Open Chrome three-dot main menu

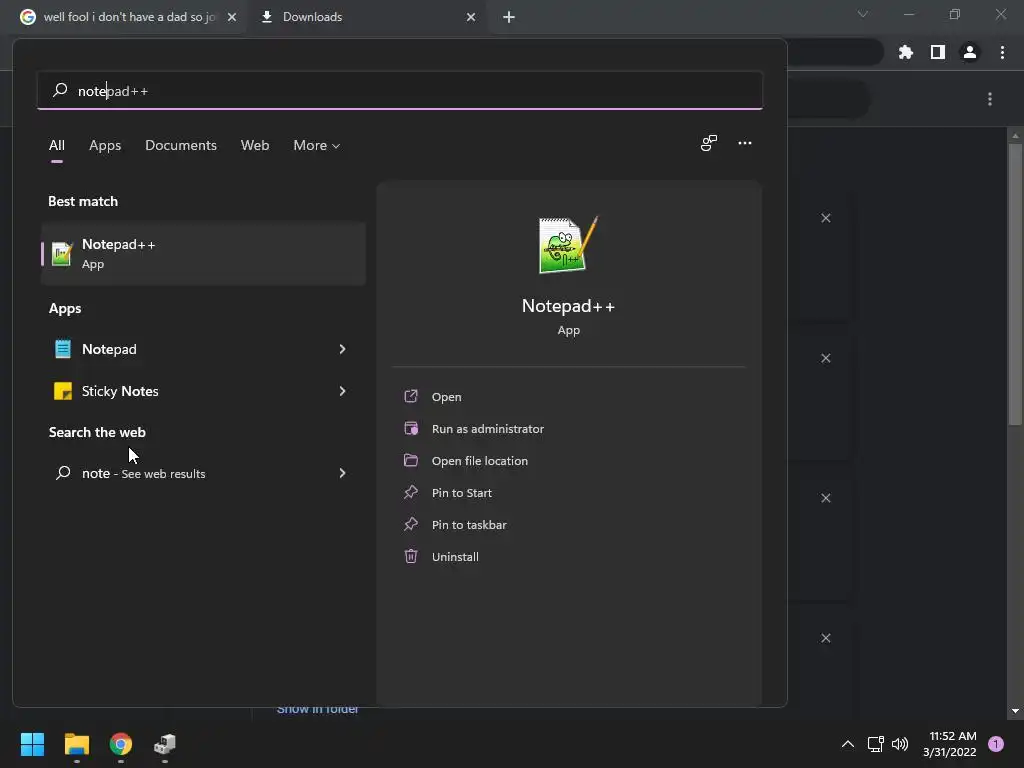[x=1002, y=52]
